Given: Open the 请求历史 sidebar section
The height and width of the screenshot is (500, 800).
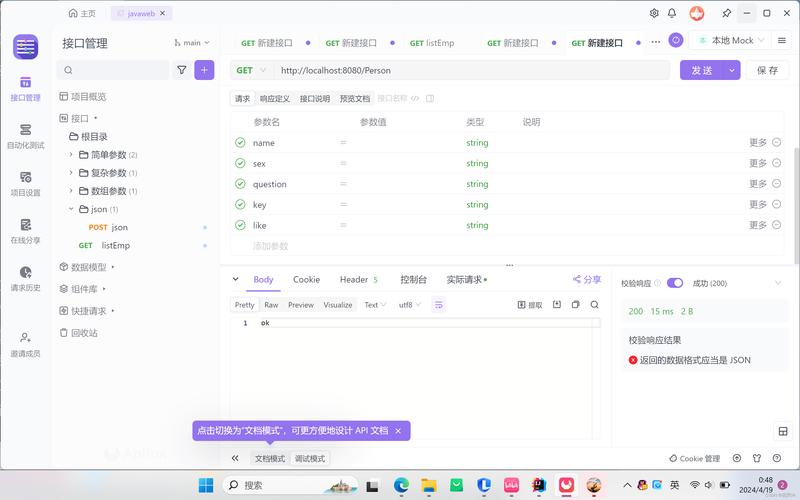Looking at the screenshot, I should pos(25,279).
